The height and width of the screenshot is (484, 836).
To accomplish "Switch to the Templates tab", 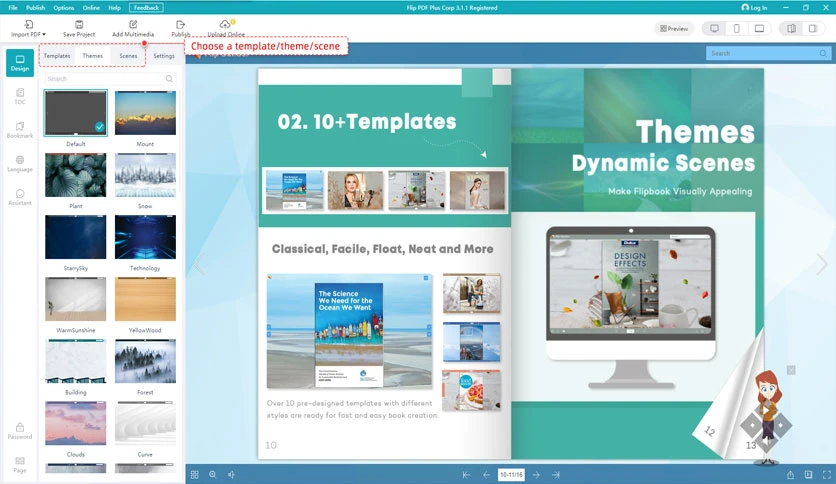I will pyautogui.click(x=57, y=55).
